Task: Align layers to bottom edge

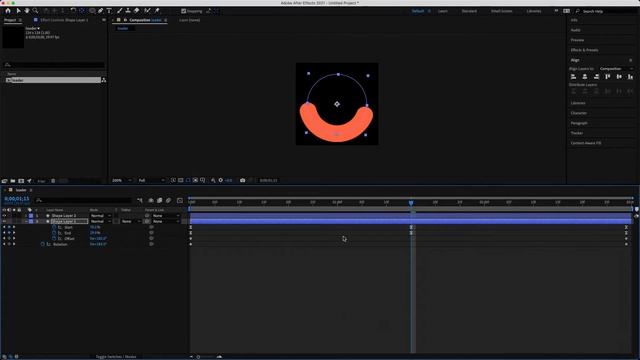Action: coord(631,77)
